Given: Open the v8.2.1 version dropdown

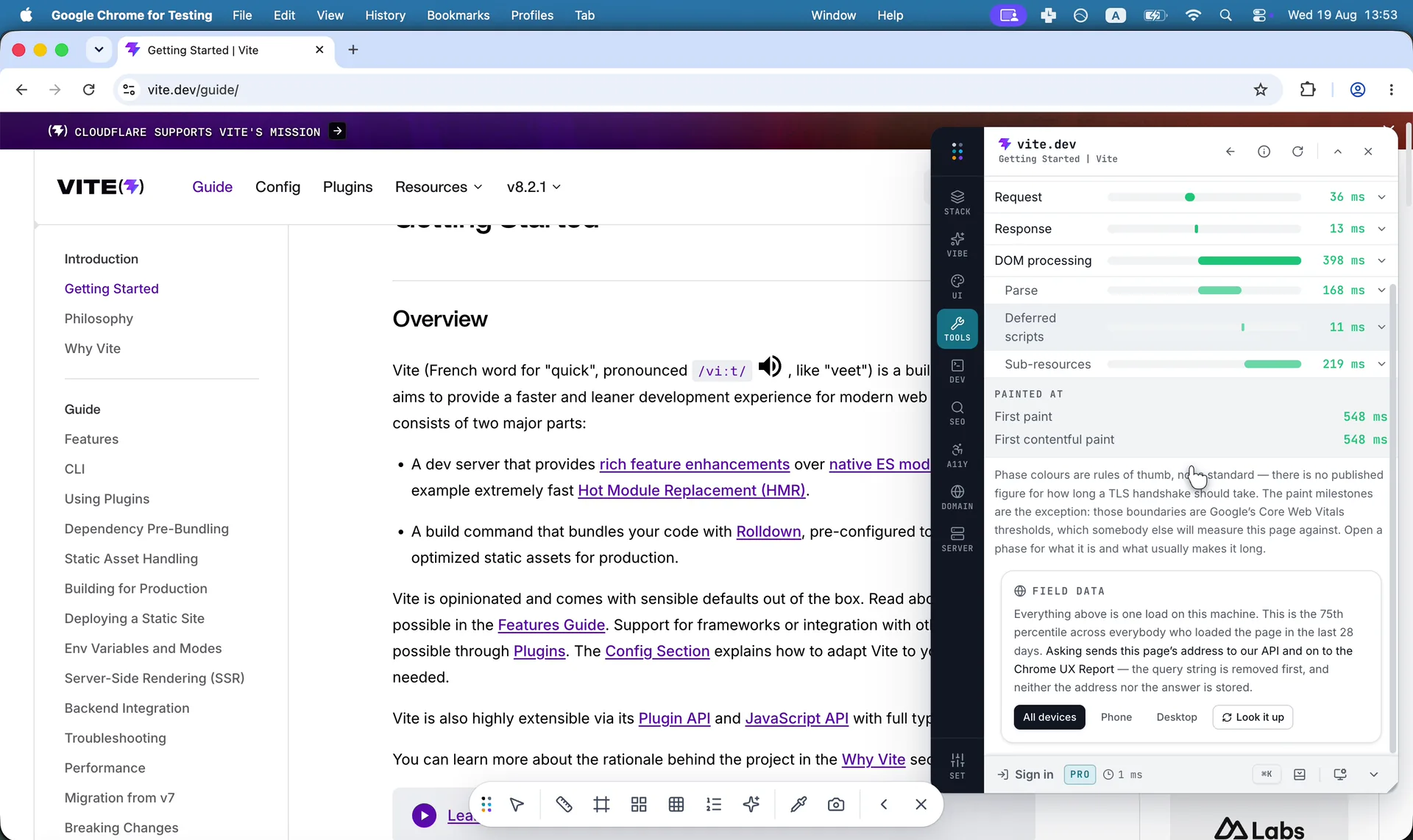Looking at the screenshot, I should pyautogui.click(x=534, y=187).
